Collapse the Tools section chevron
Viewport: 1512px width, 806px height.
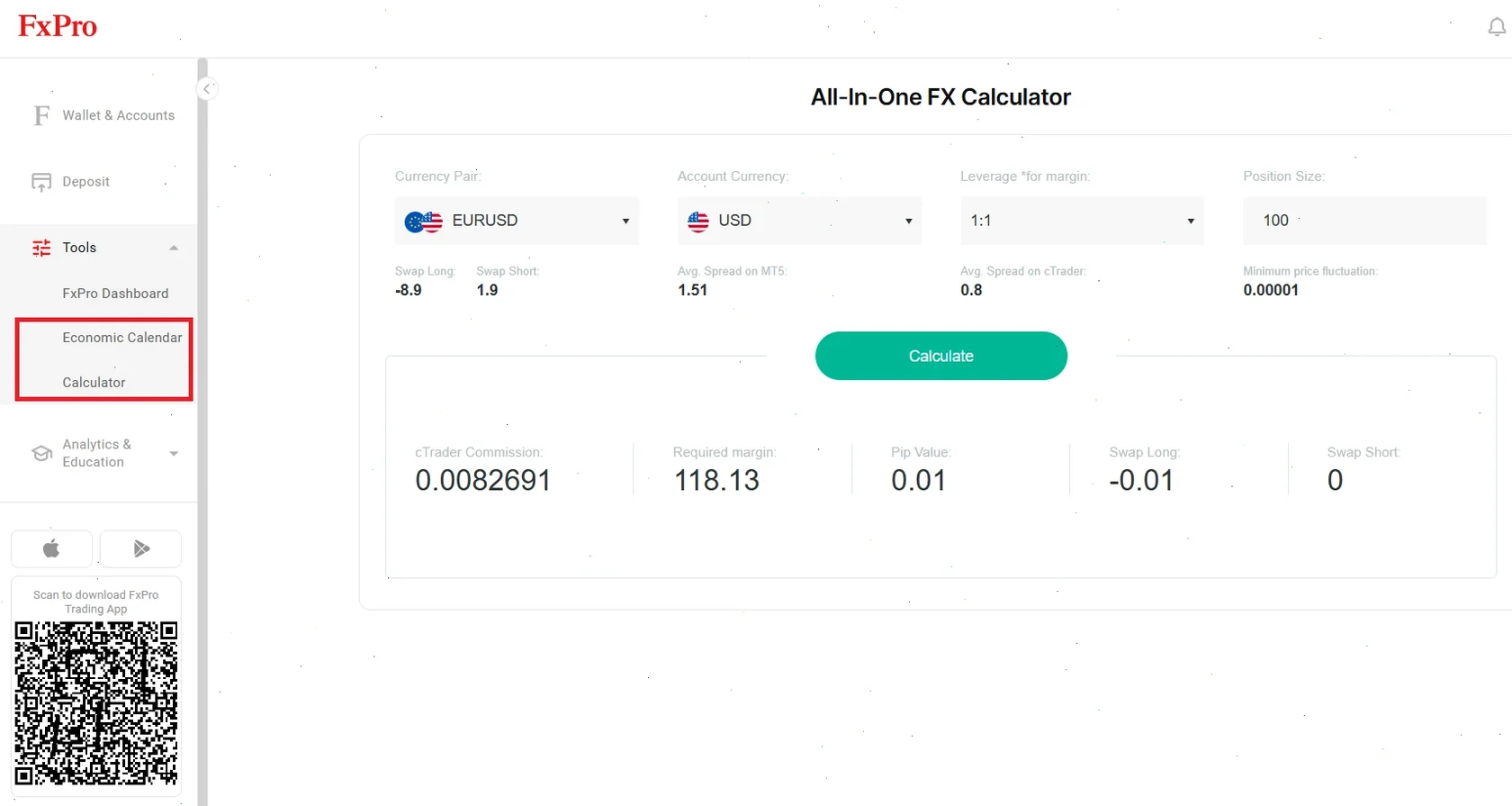click(173, 248)
